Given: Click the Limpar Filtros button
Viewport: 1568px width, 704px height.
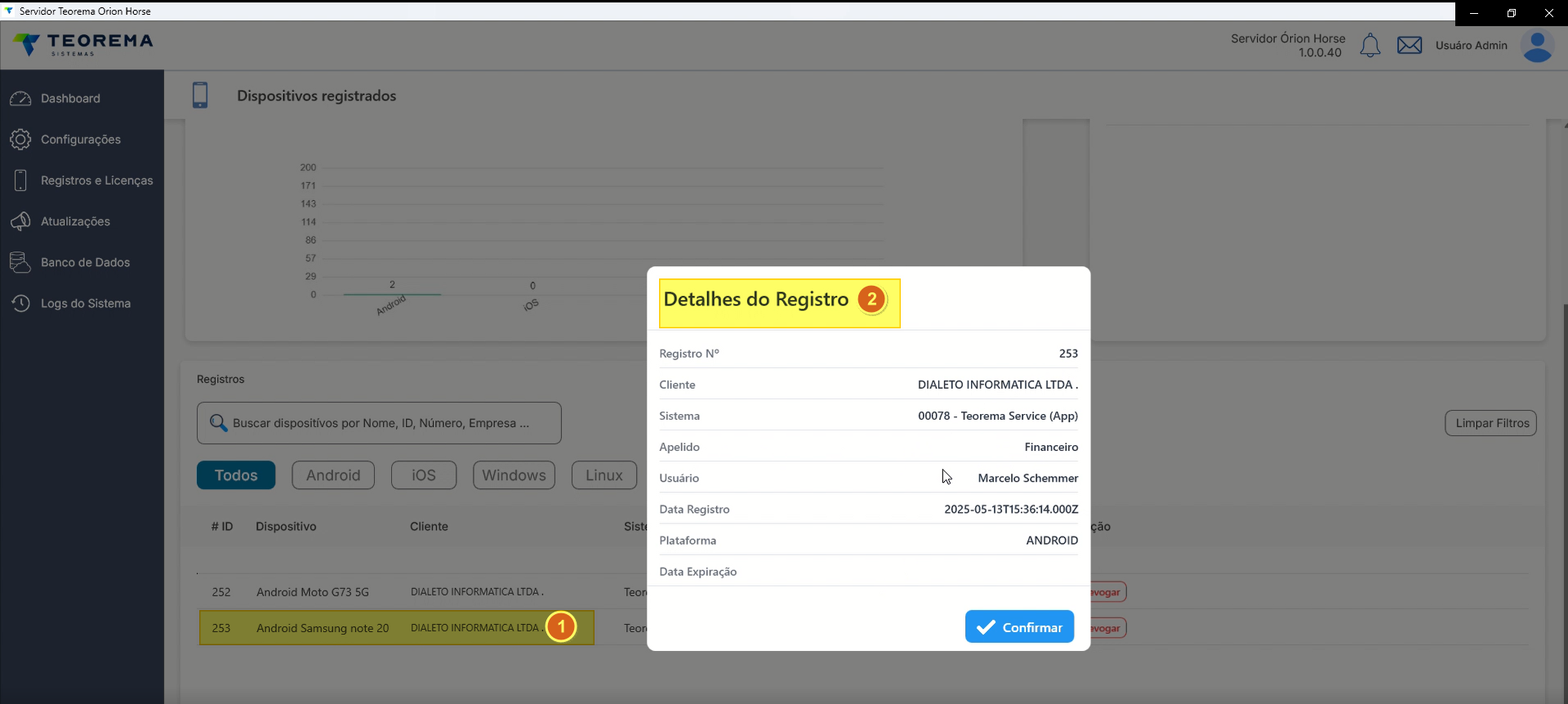Looking at the screenshot, I should pyautogui.click(x=1491, y=423).
